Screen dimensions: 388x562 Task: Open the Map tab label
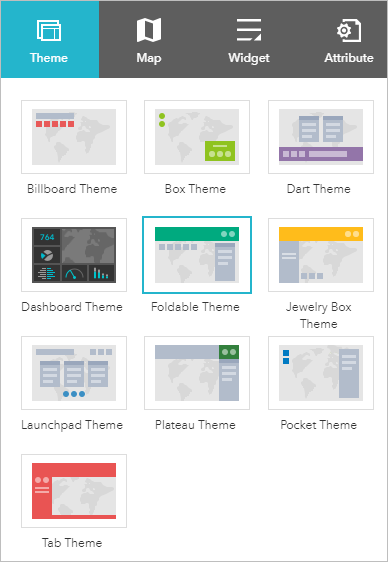(x=149, y=58)
